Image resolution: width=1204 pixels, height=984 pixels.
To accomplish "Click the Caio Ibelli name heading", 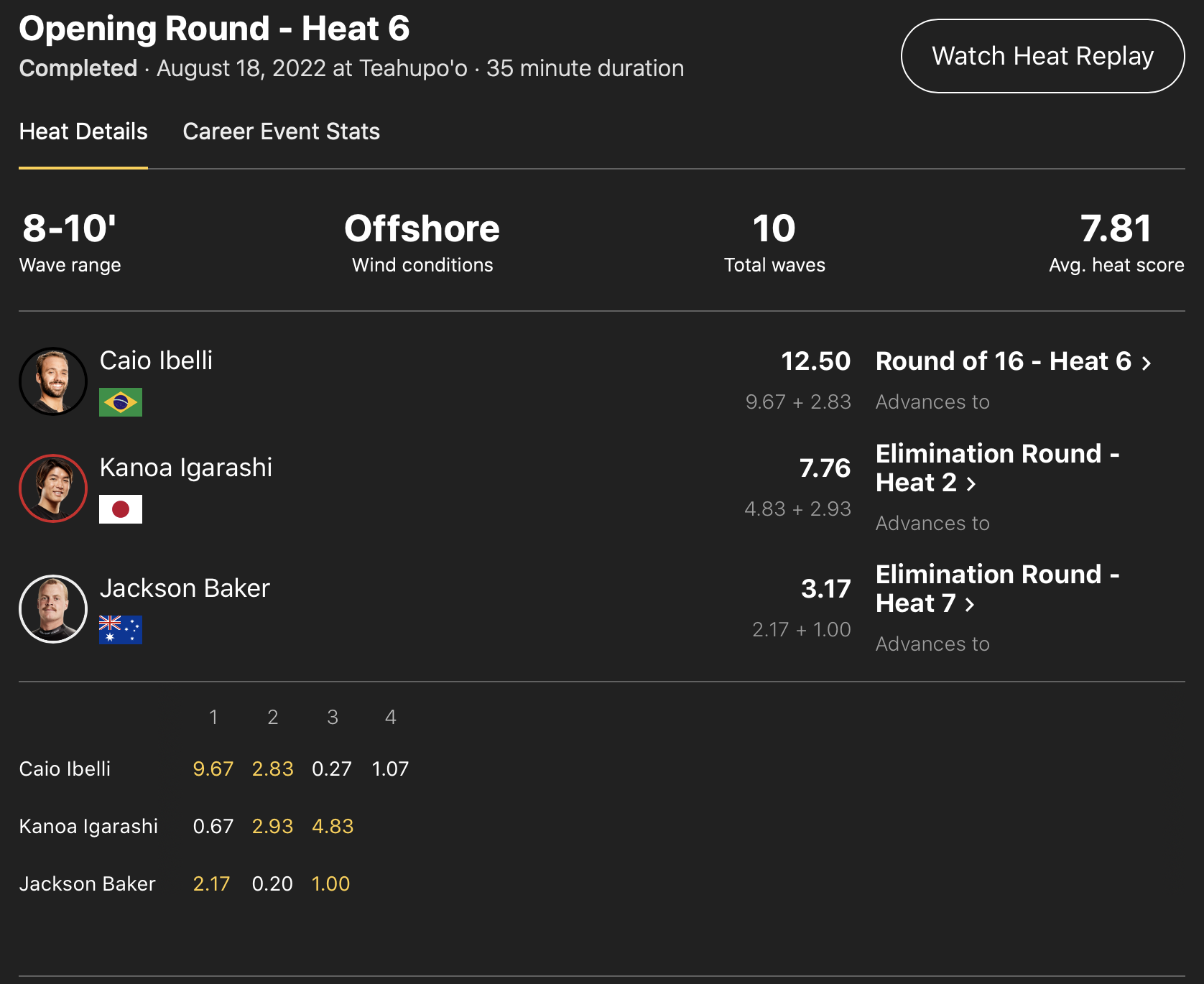I will (x=156, y=361).
